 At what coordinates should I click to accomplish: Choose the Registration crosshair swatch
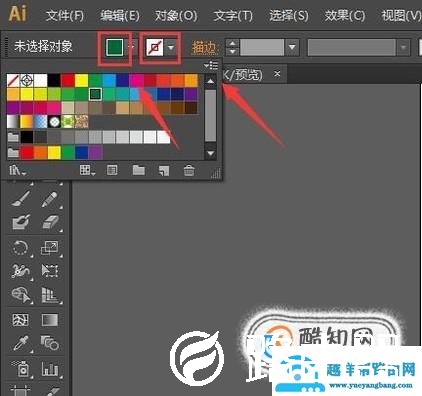click(x=27, y=80)
